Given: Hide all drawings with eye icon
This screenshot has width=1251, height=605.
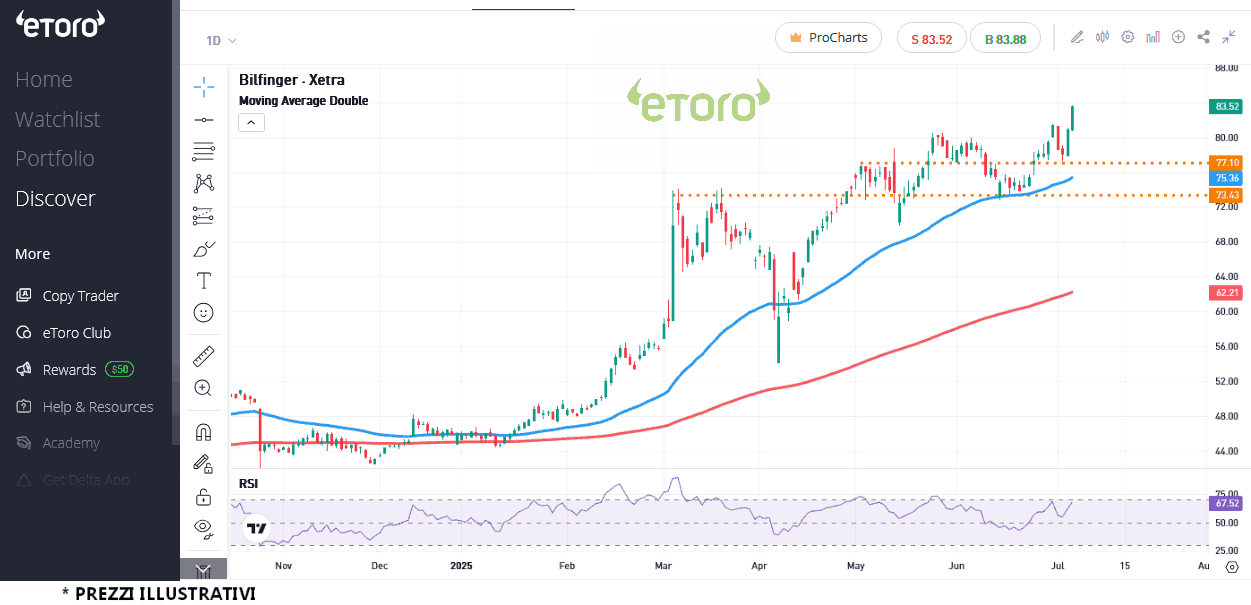Looking at the screenshot, I should tap(203, 527).
